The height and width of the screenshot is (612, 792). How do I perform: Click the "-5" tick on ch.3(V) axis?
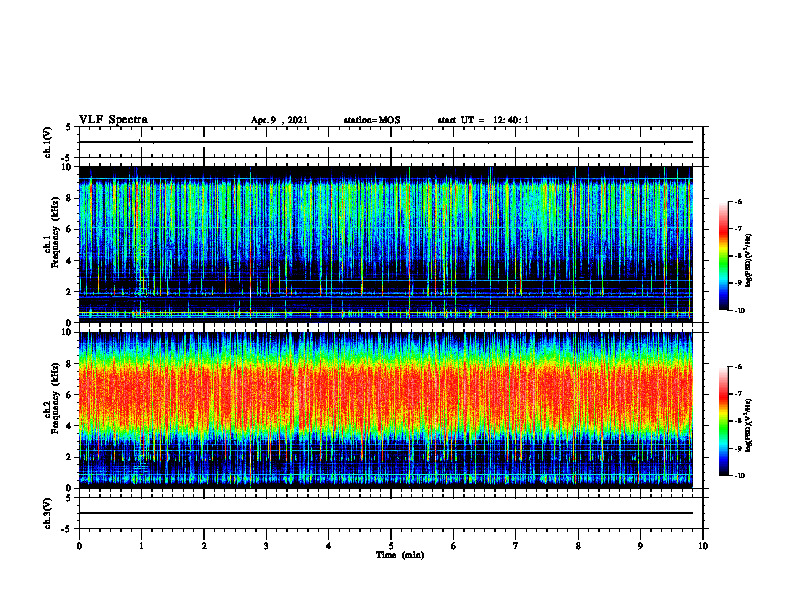click(68, 529)
